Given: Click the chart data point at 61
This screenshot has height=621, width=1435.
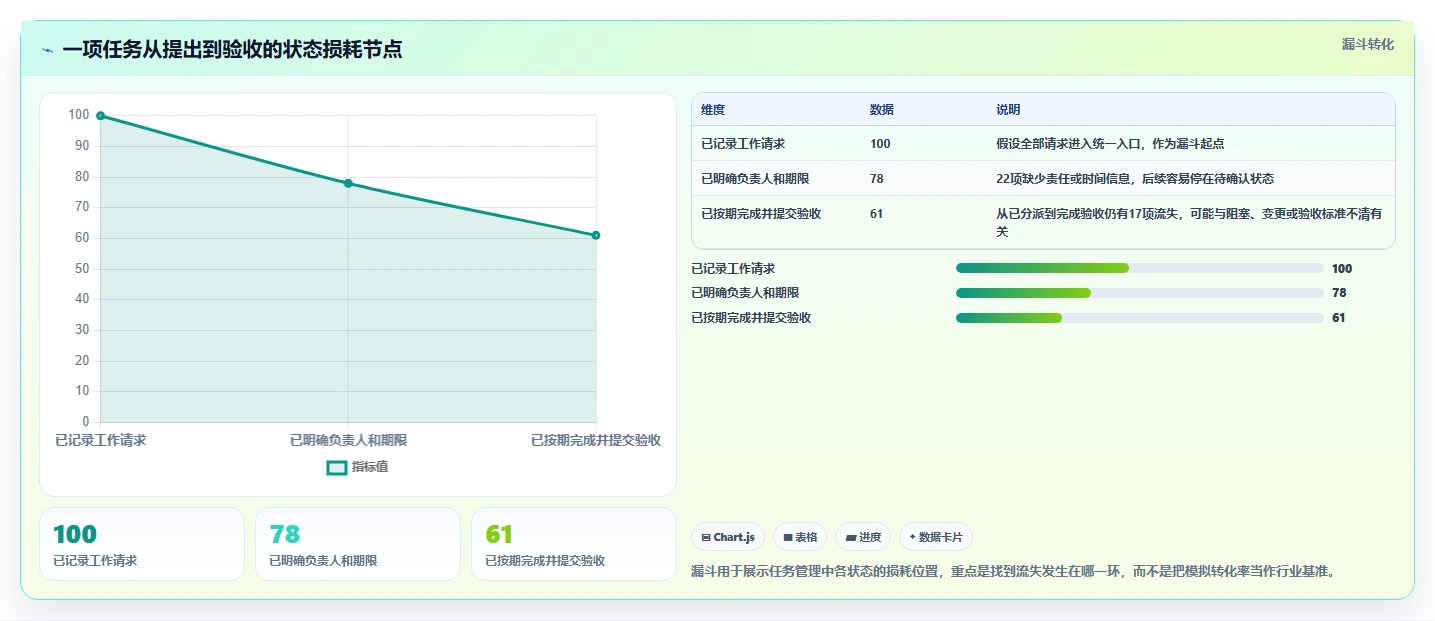Looking at the screenshot, I should [596, 235].
